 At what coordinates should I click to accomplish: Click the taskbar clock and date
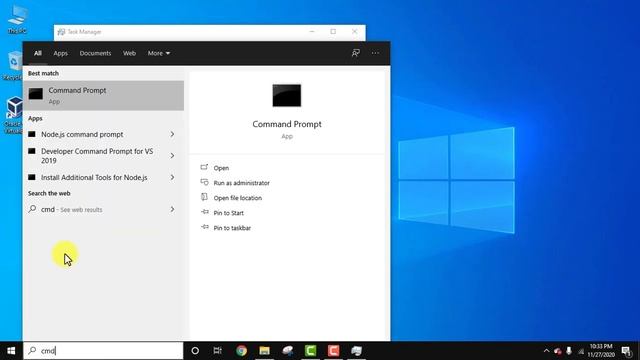pos(601,351)
